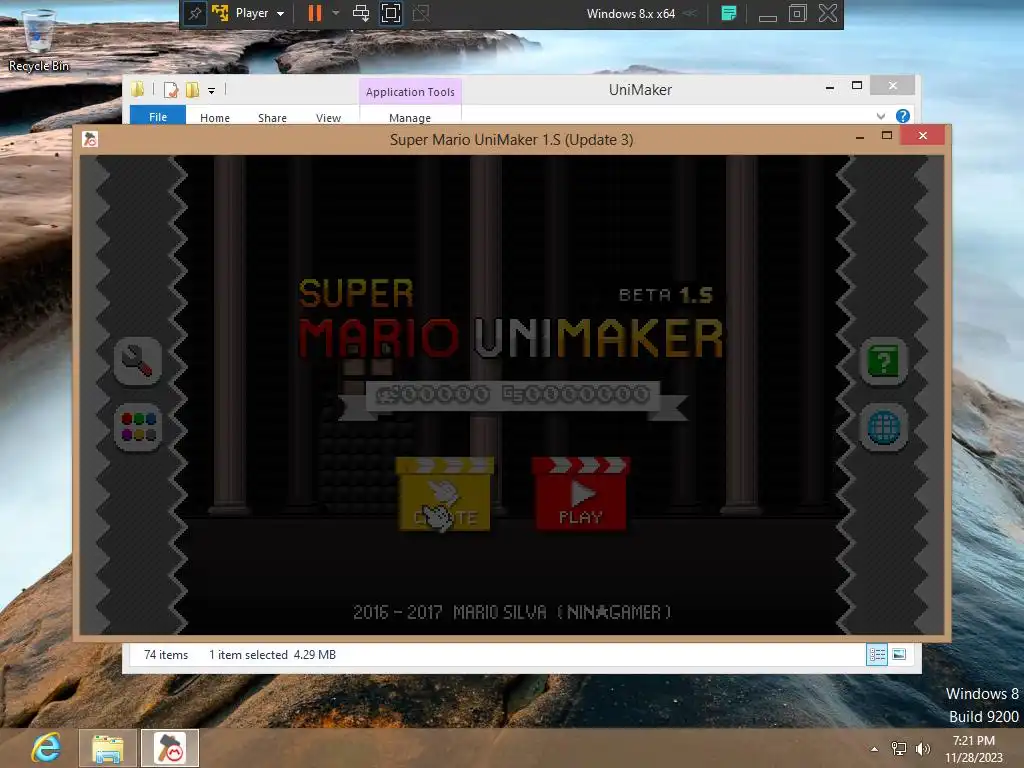Screen dimensions: 1024x768
Task: Open the network tray icon
Action: click(899, 749)
